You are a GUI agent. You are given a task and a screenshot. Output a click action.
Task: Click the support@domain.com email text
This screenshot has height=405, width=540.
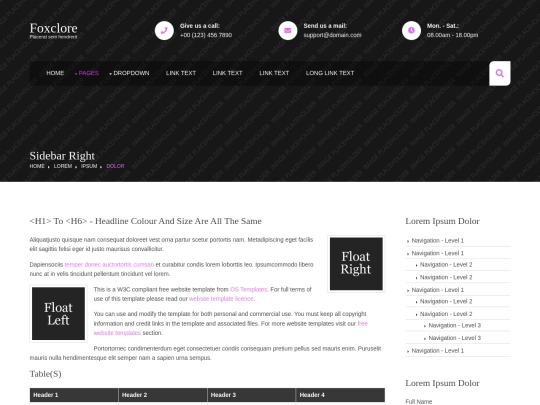(x=332, y=35)
